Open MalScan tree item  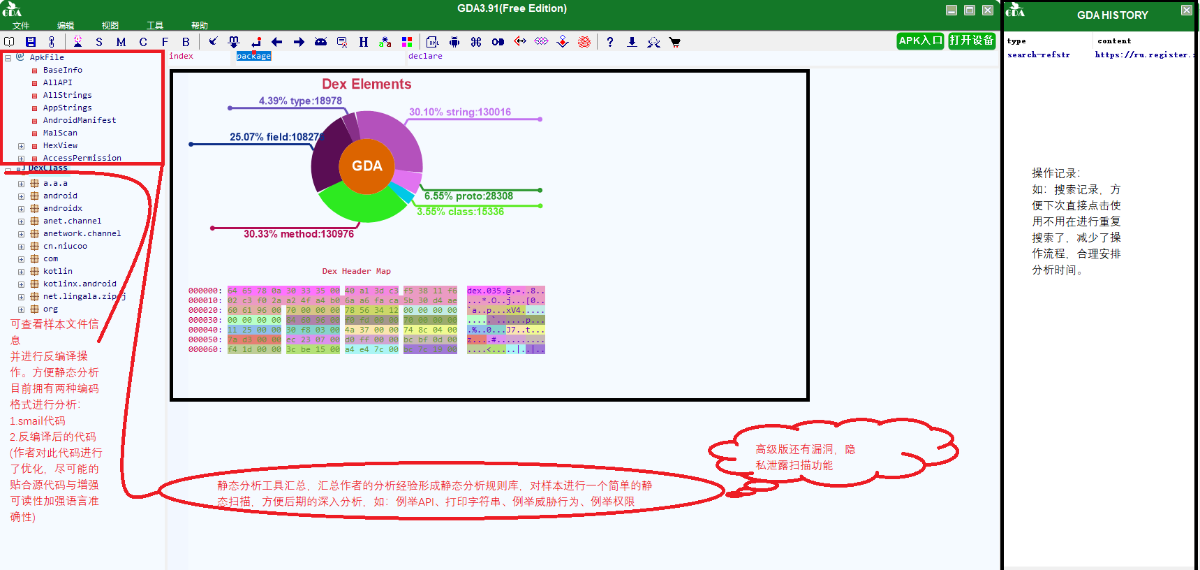[60, 133]
